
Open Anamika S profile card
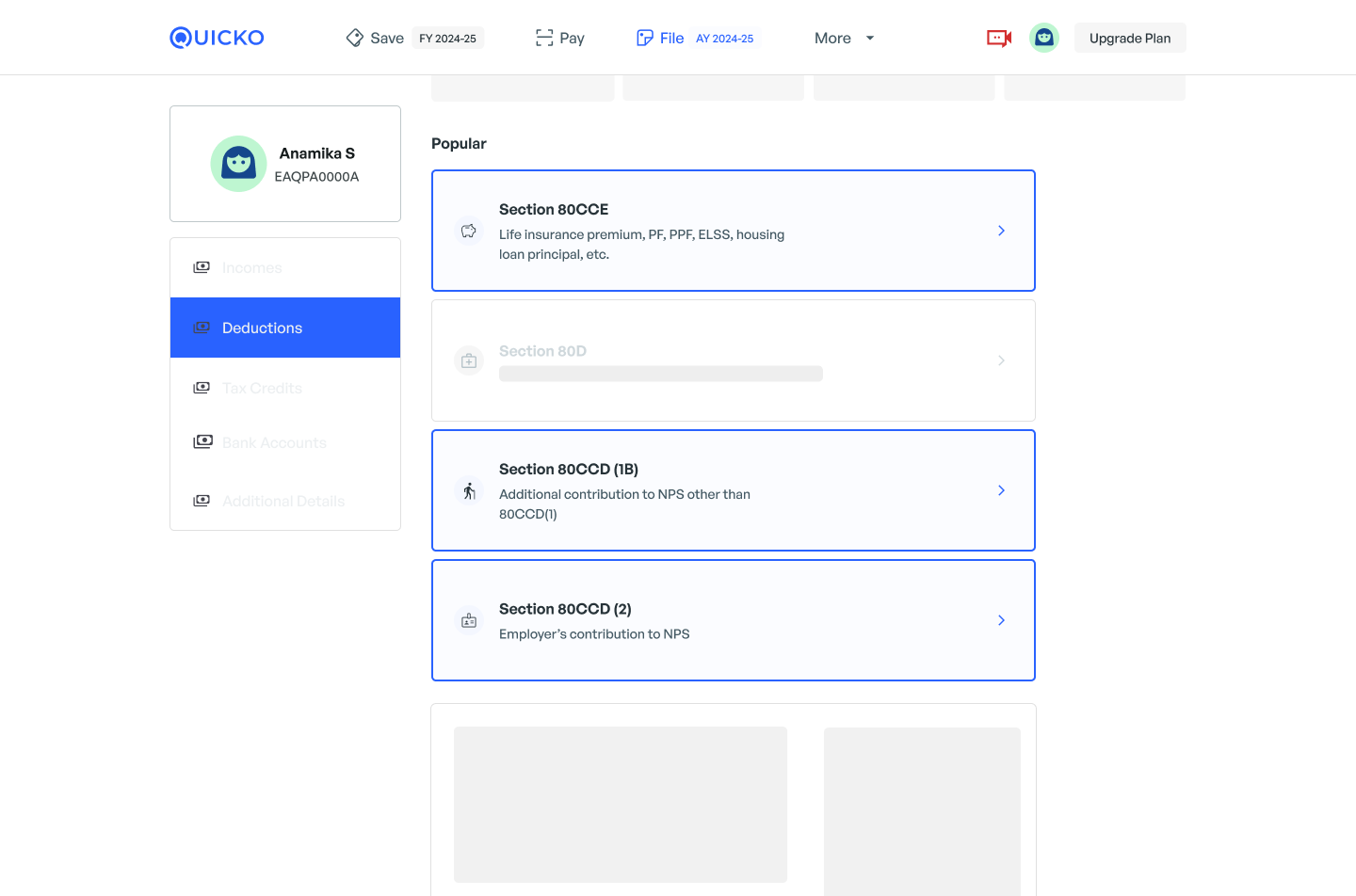point(285,164)
